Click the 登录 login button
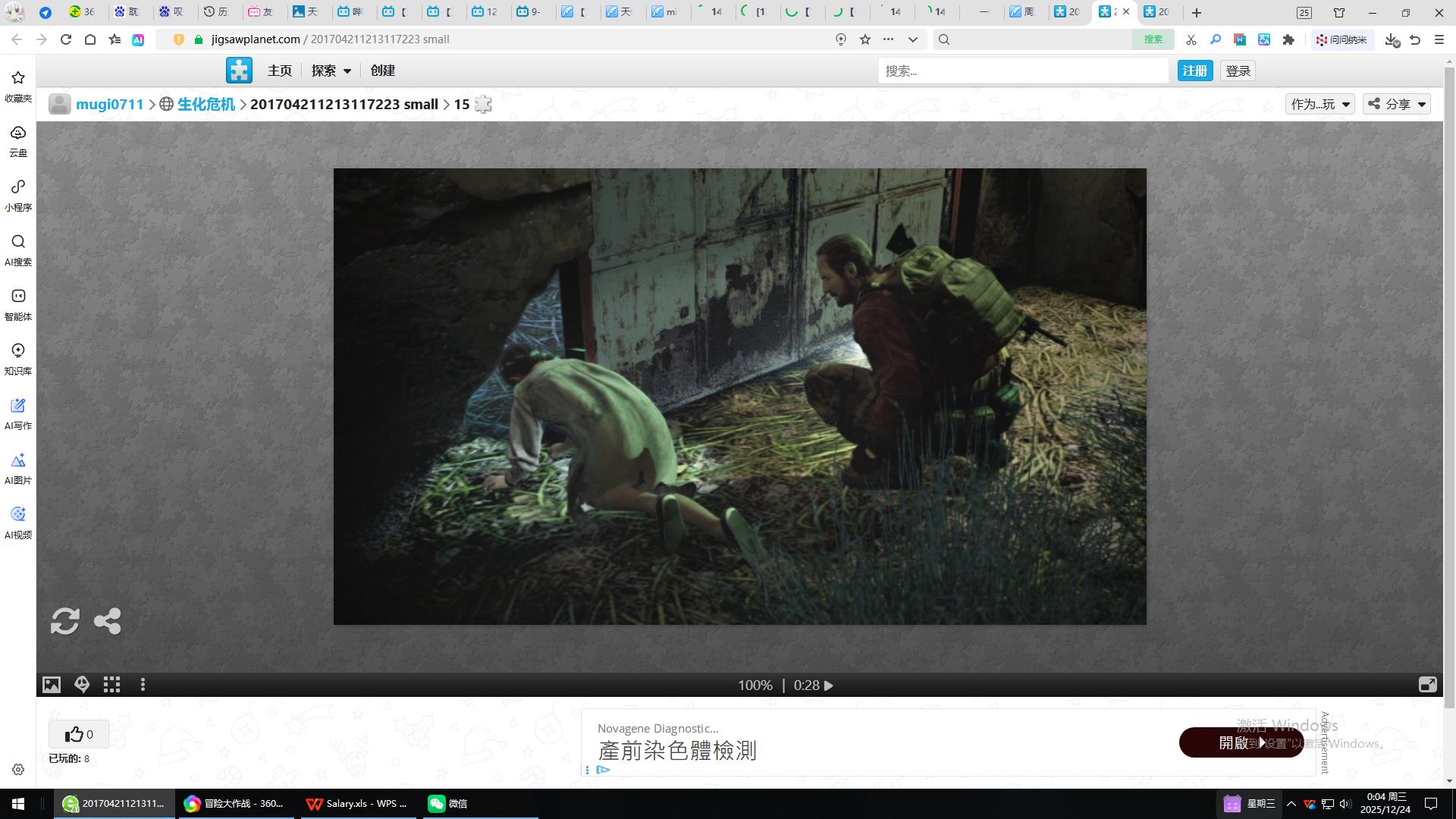The width and height of the screenshot is (1456, 819). click(1238, 71)
